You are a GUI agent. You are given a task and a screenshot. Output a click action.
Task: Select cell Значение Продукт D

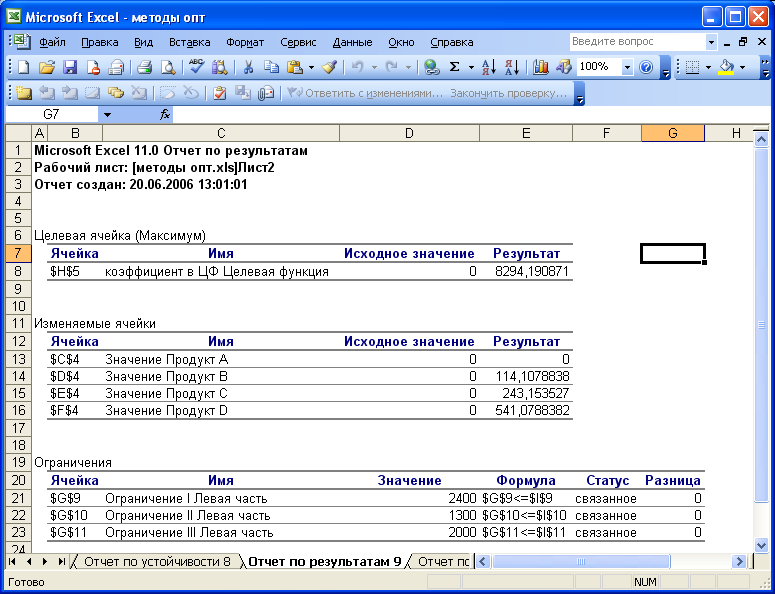[x=221, y=411]
